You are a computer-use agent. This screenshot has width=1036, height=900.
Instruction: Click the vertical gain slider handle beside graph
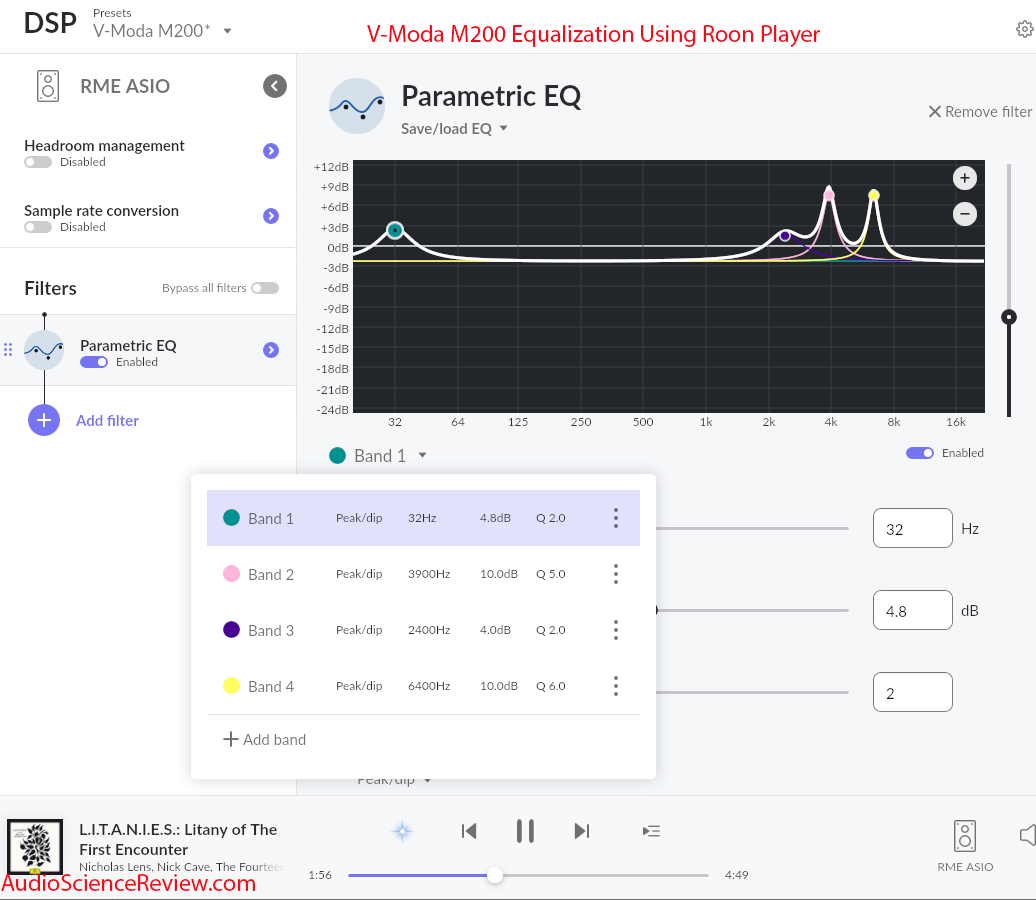click(1008, 317)
